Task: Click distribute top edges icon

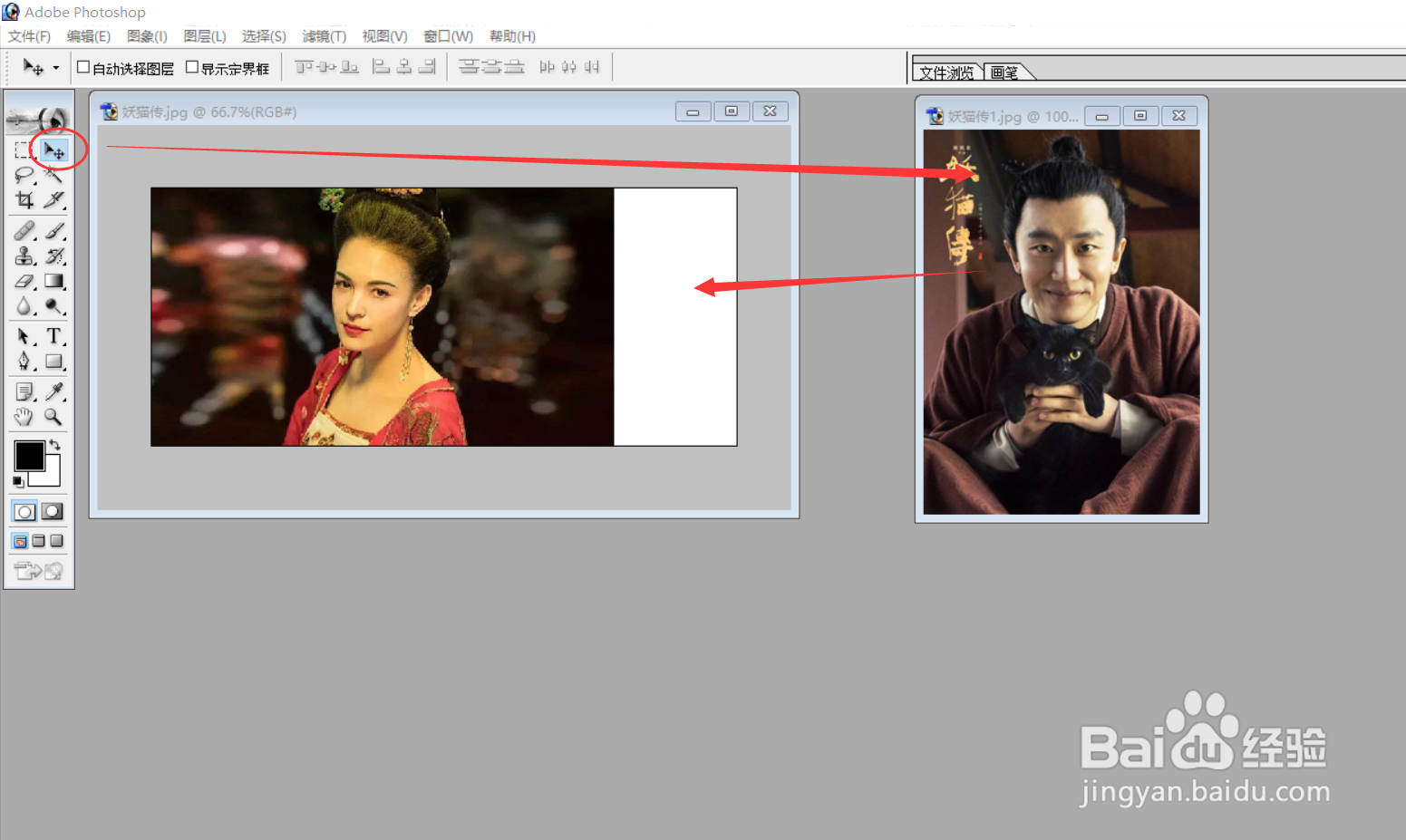Action: coord(469,67)
